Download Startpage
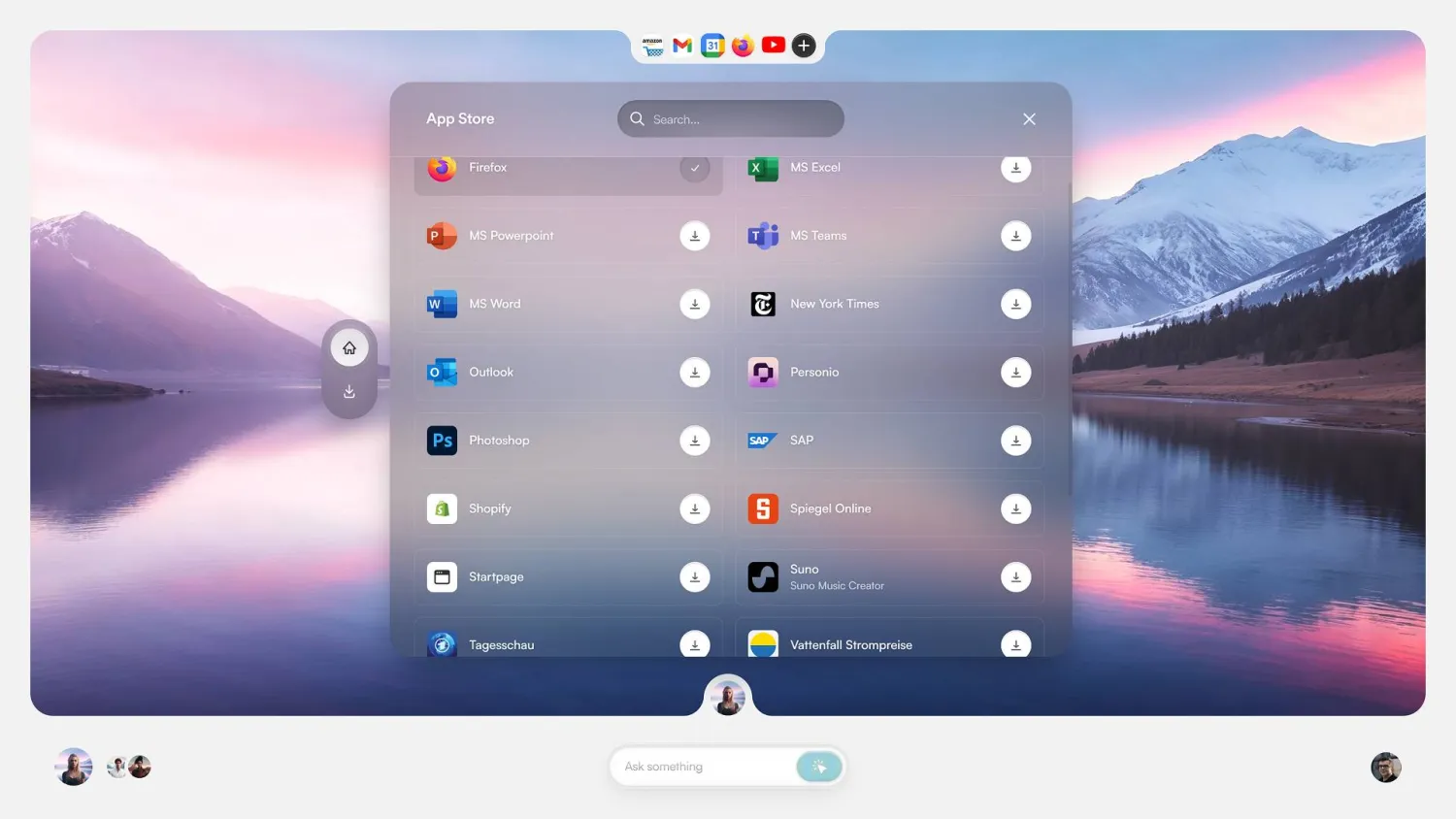This screenshot has height=819, width=1456. (695, 576)
